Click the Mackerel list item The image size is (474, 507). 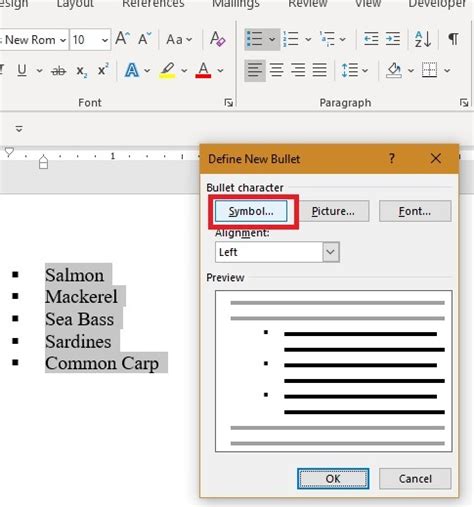point(81,297)
